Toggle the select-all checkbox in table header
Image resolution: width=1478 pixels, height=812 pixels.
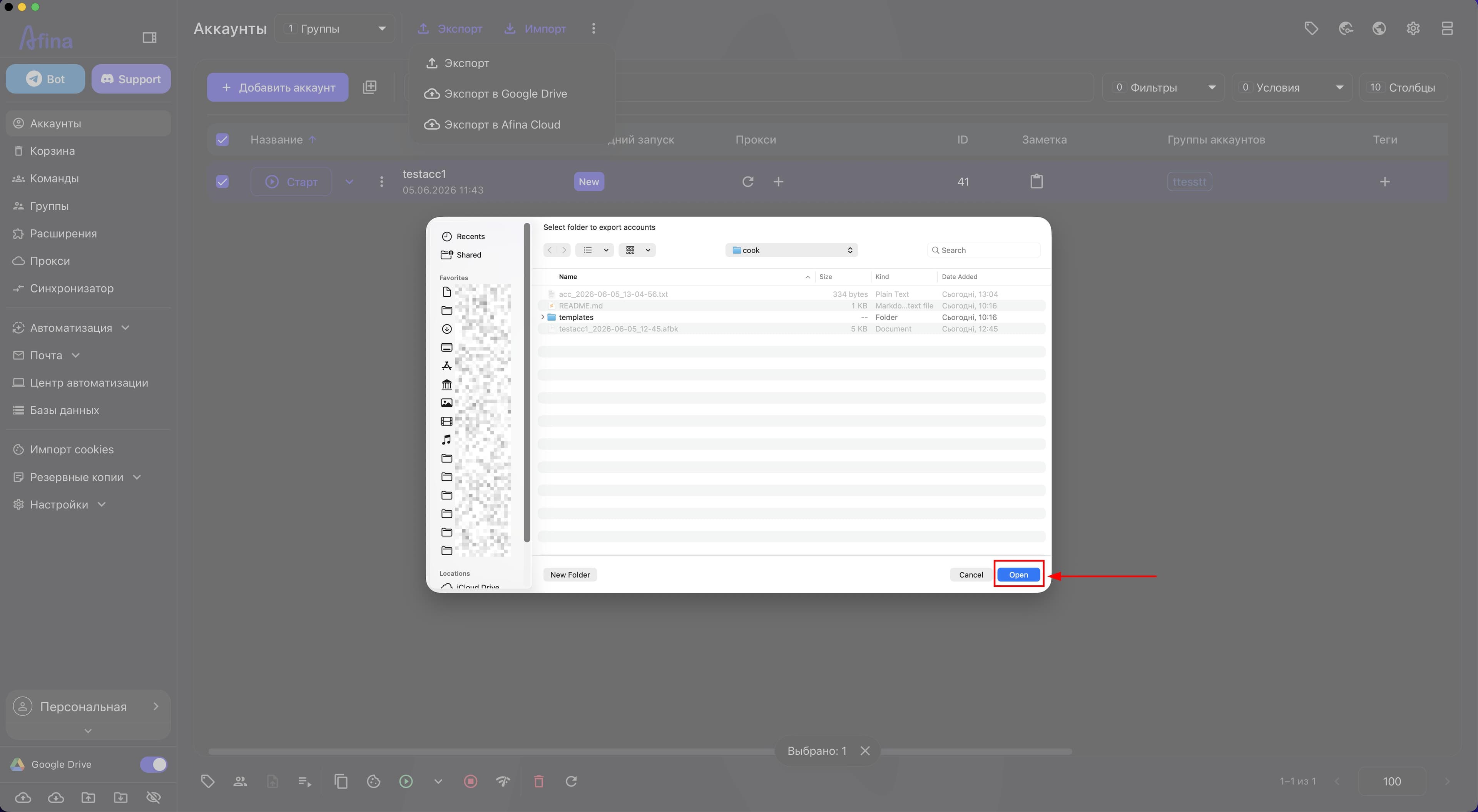pos(222,139)
